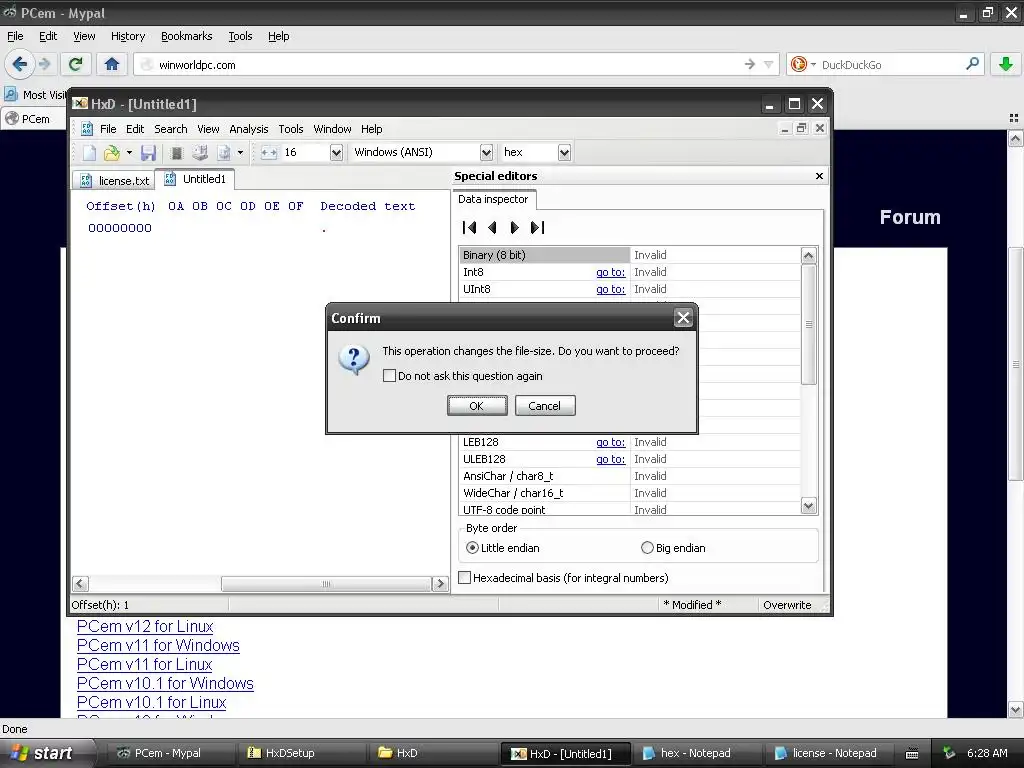Click the save floppy disk icon in HxD
This screenshot has width=1024, height=768.
148,153
